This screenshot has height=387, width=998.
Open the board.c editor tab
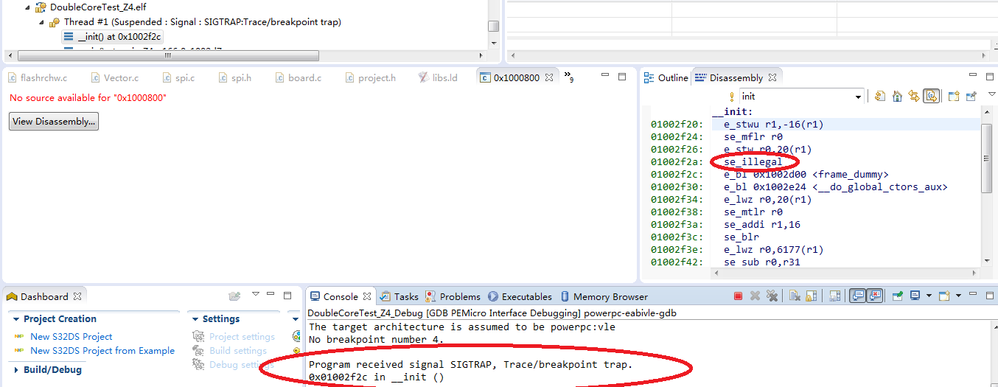[299, 78]
